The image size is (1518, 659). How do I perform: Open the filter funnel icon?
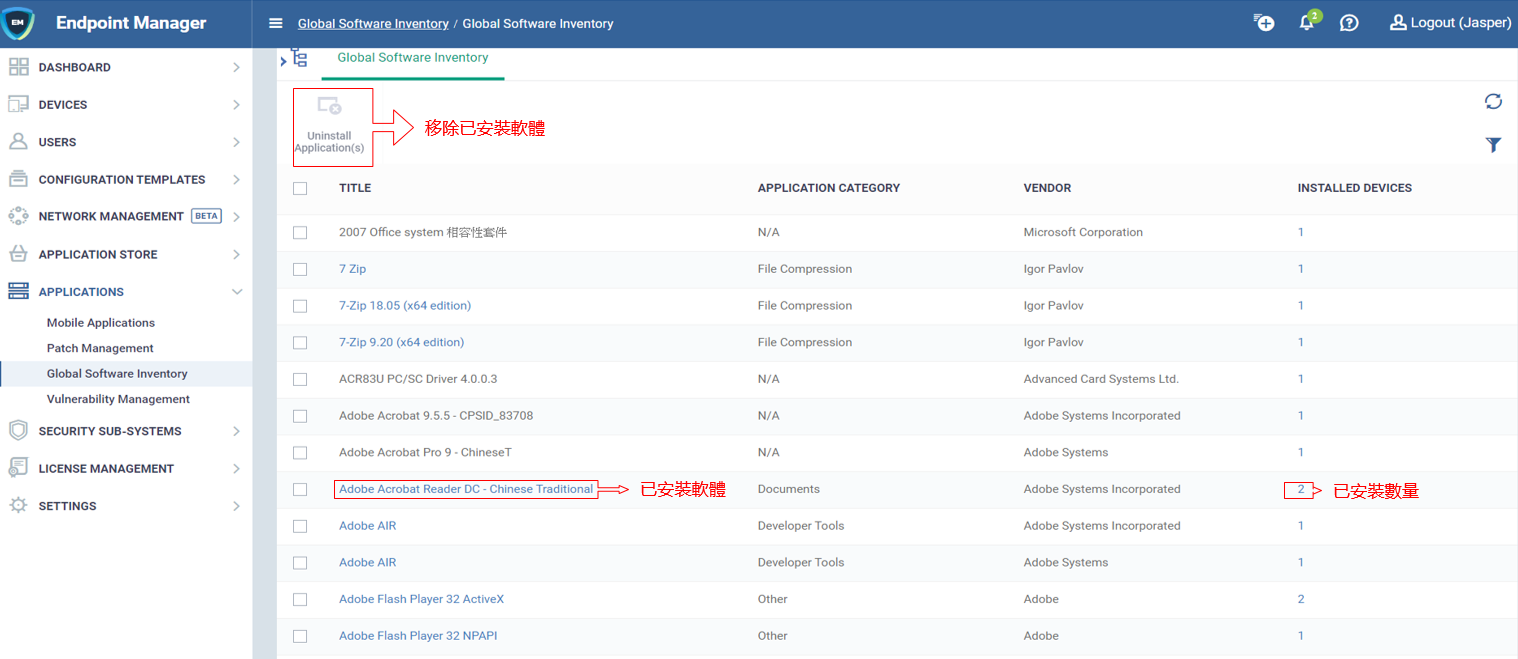pyautogui.click(x=1493, y=145)
